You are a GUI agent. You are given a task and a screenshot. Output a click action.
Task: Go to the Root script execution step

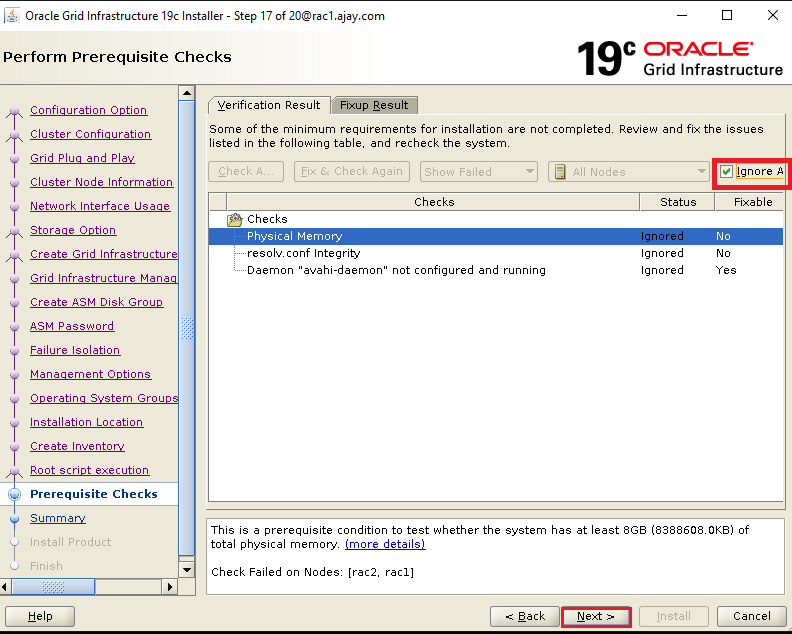[x=89, y=470]
